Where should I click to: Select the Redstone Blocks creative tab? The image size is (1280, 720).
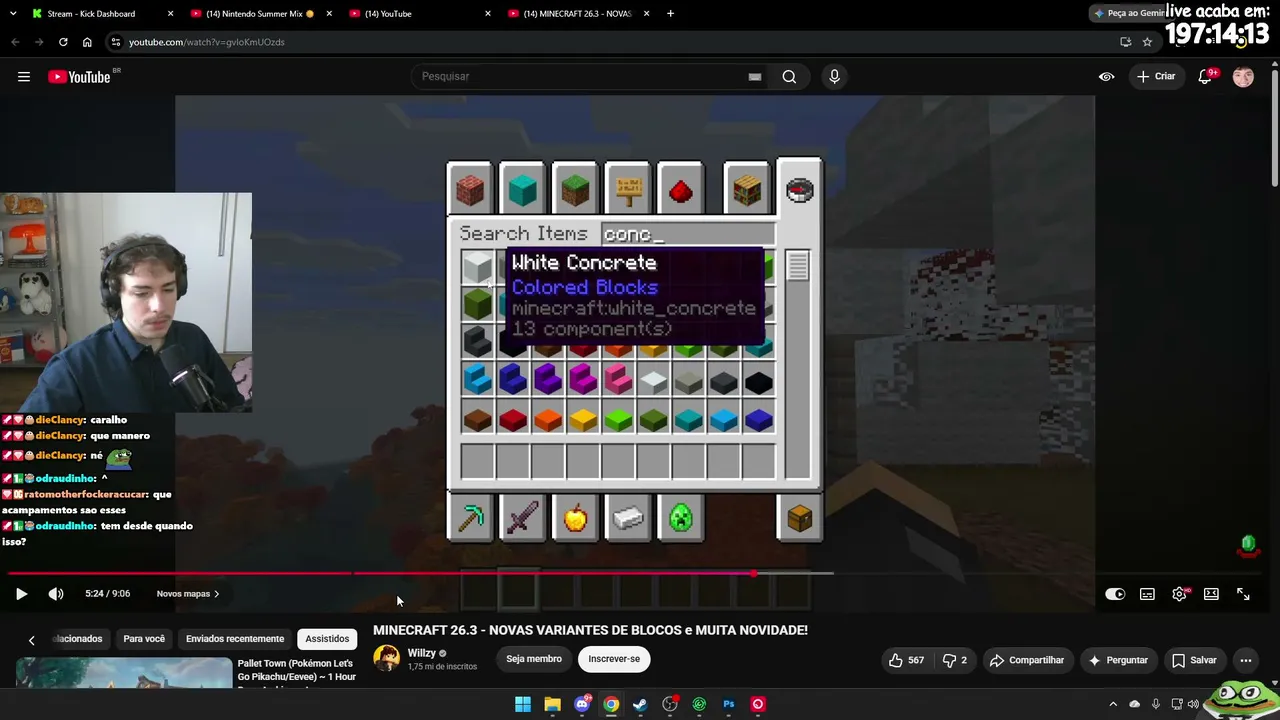coord(680,189)
